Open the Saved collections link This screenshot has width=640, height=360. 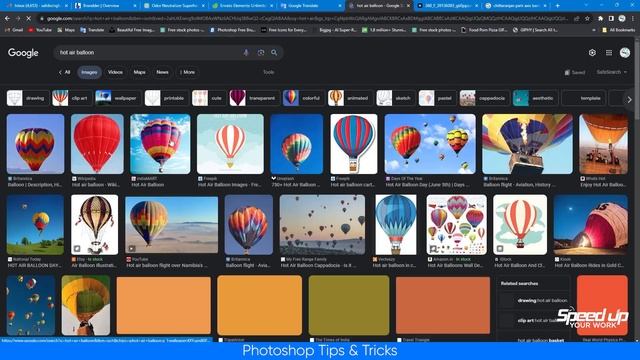[x=575, y=72]
